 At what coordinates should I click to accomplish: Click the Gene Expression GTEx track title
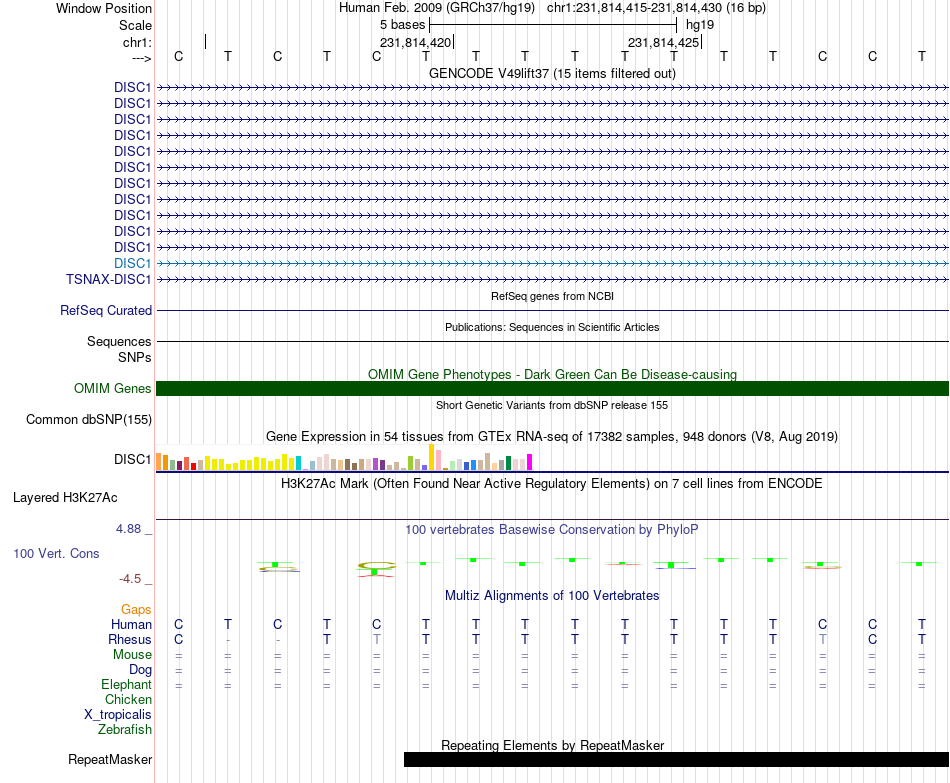552,436
